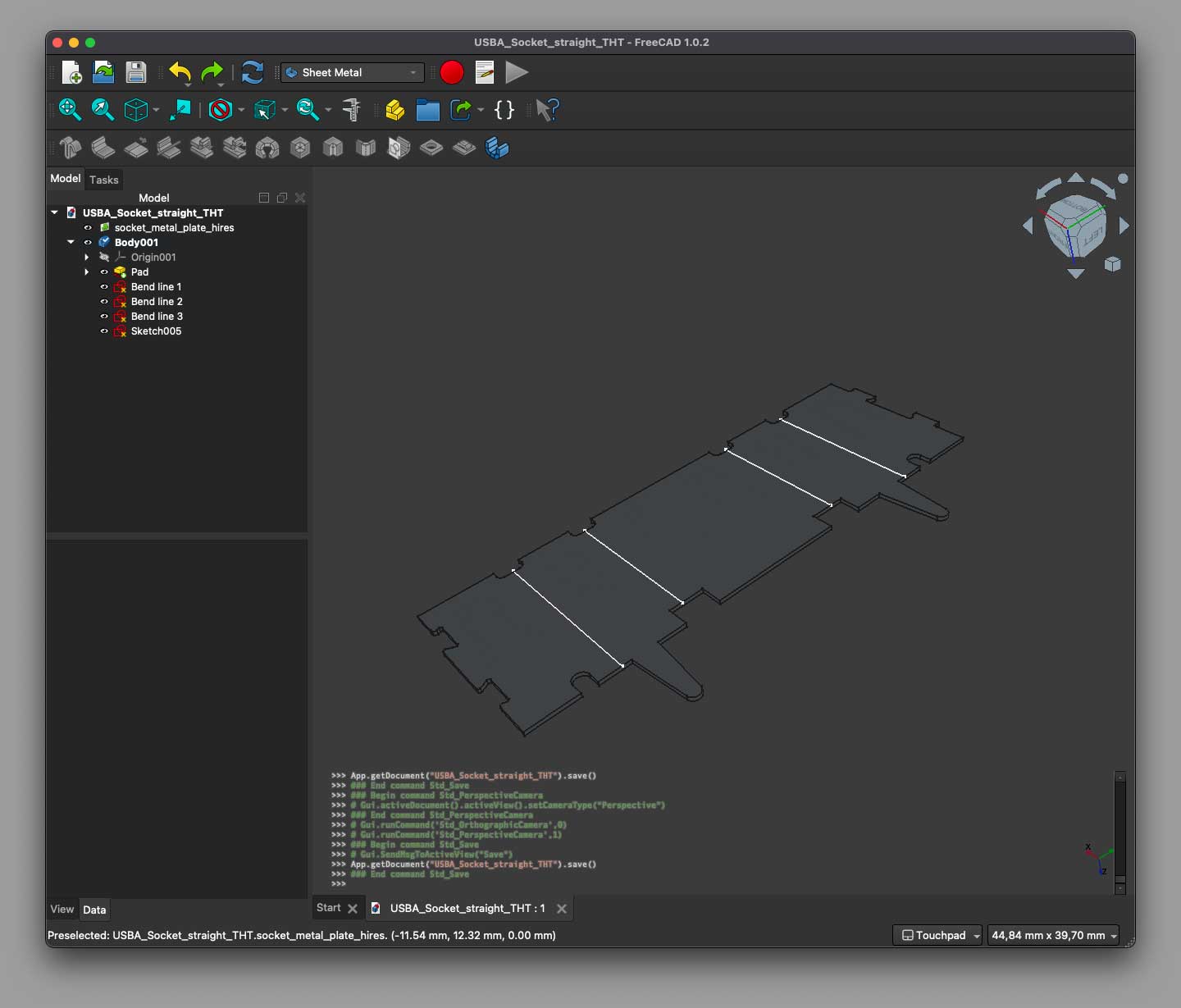
Task: Click the blue Create Group folder icon
Action: point(427,110)
